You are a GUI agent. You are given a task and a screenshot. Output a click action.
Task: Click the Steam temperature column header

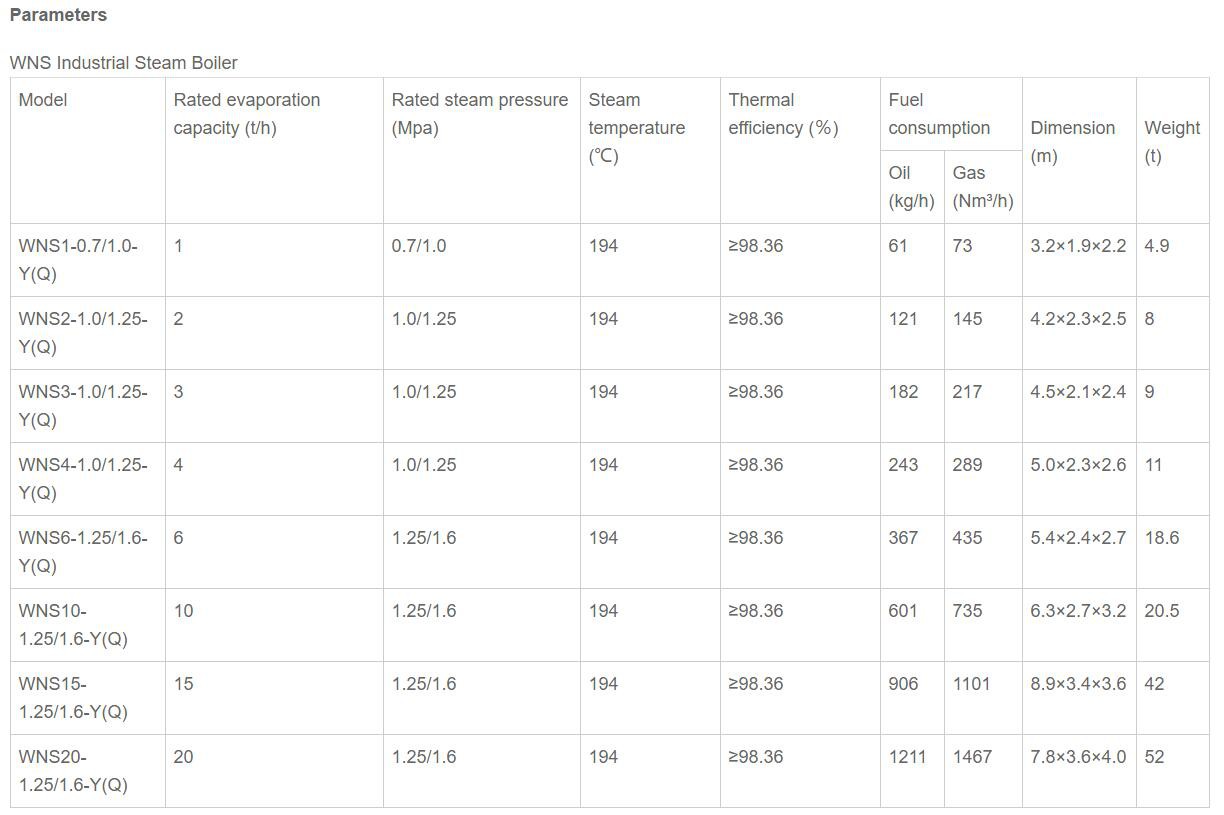coord(636,128)
